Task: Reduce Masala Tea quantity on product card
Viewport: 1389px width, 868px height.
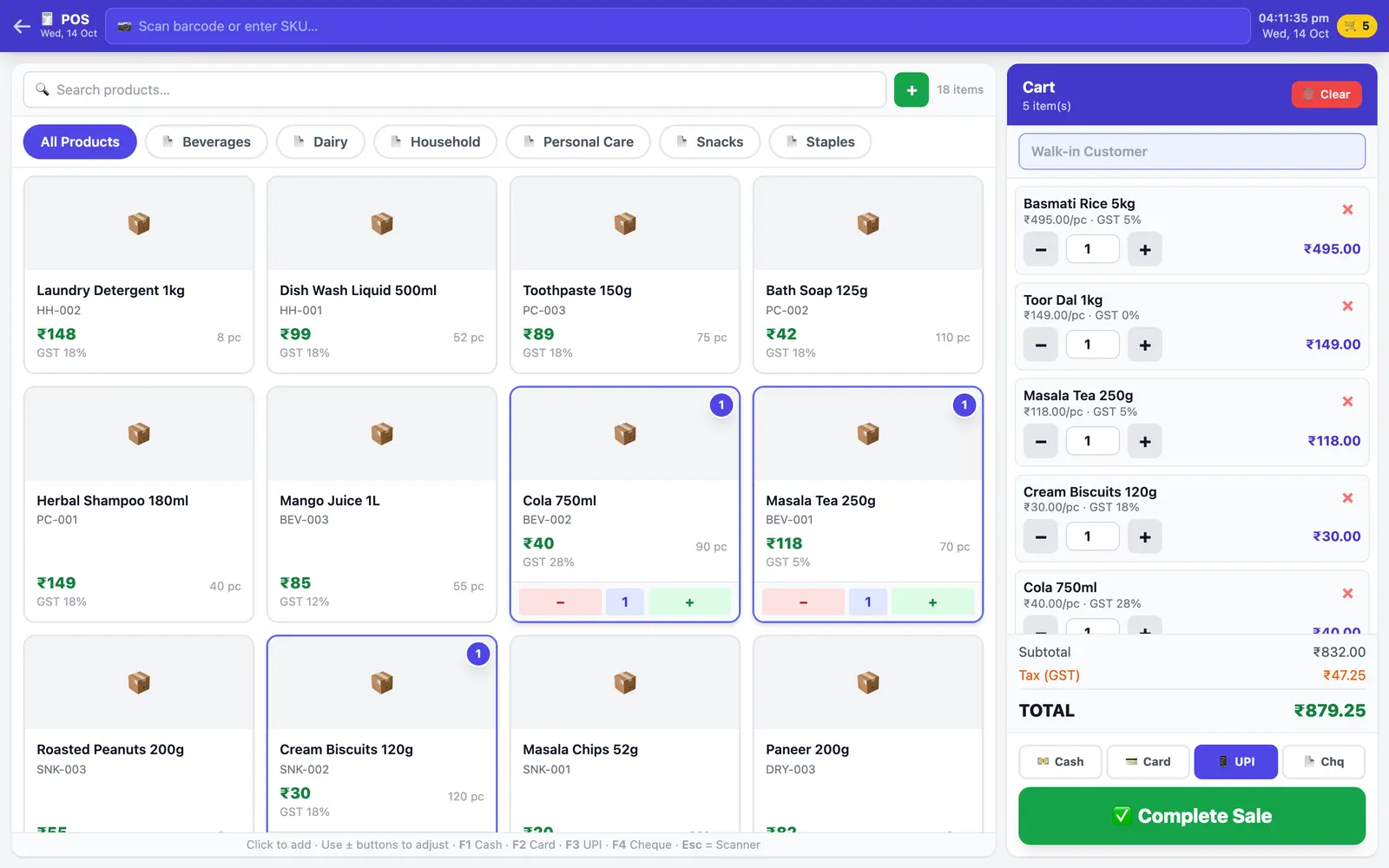Action: tap(803, 602)
